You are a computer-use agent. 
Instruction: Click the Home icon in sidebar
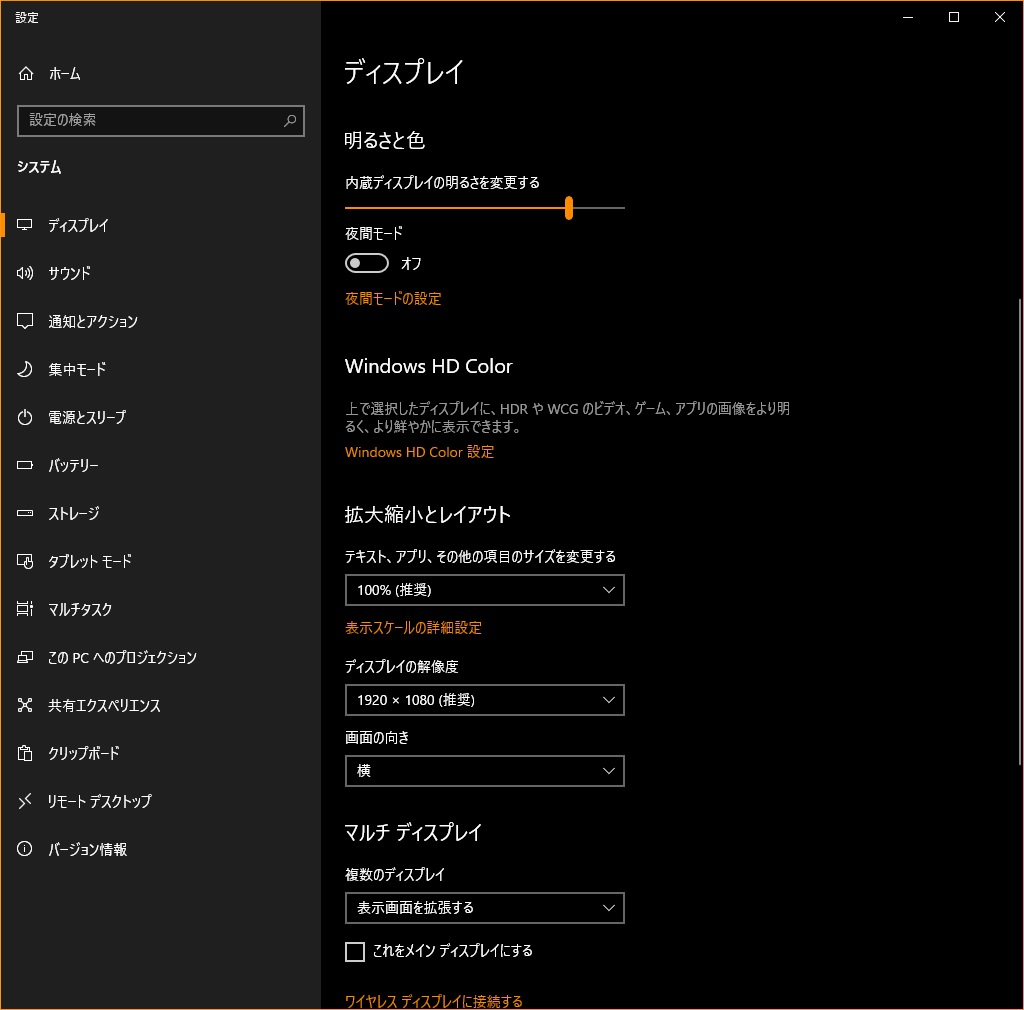26,74
